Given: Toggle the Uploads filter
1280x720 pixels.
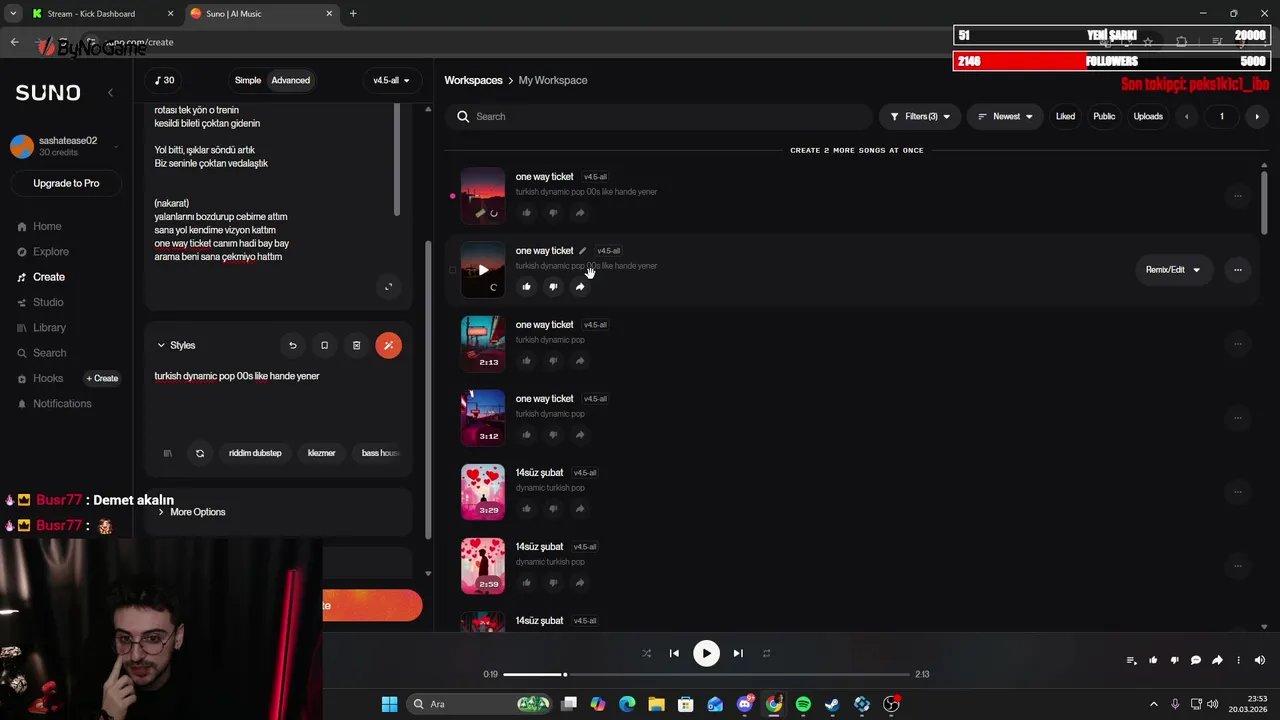Looking at the screenshot, I should tap(1148, 117).
